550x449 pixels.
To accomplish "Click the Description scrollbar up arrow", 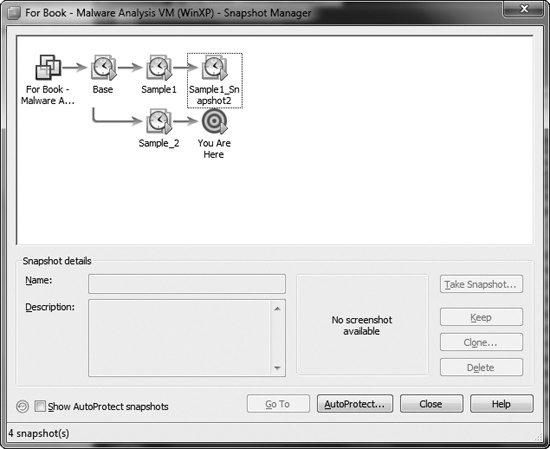I will pyautogui.click(x=277, y=308).
